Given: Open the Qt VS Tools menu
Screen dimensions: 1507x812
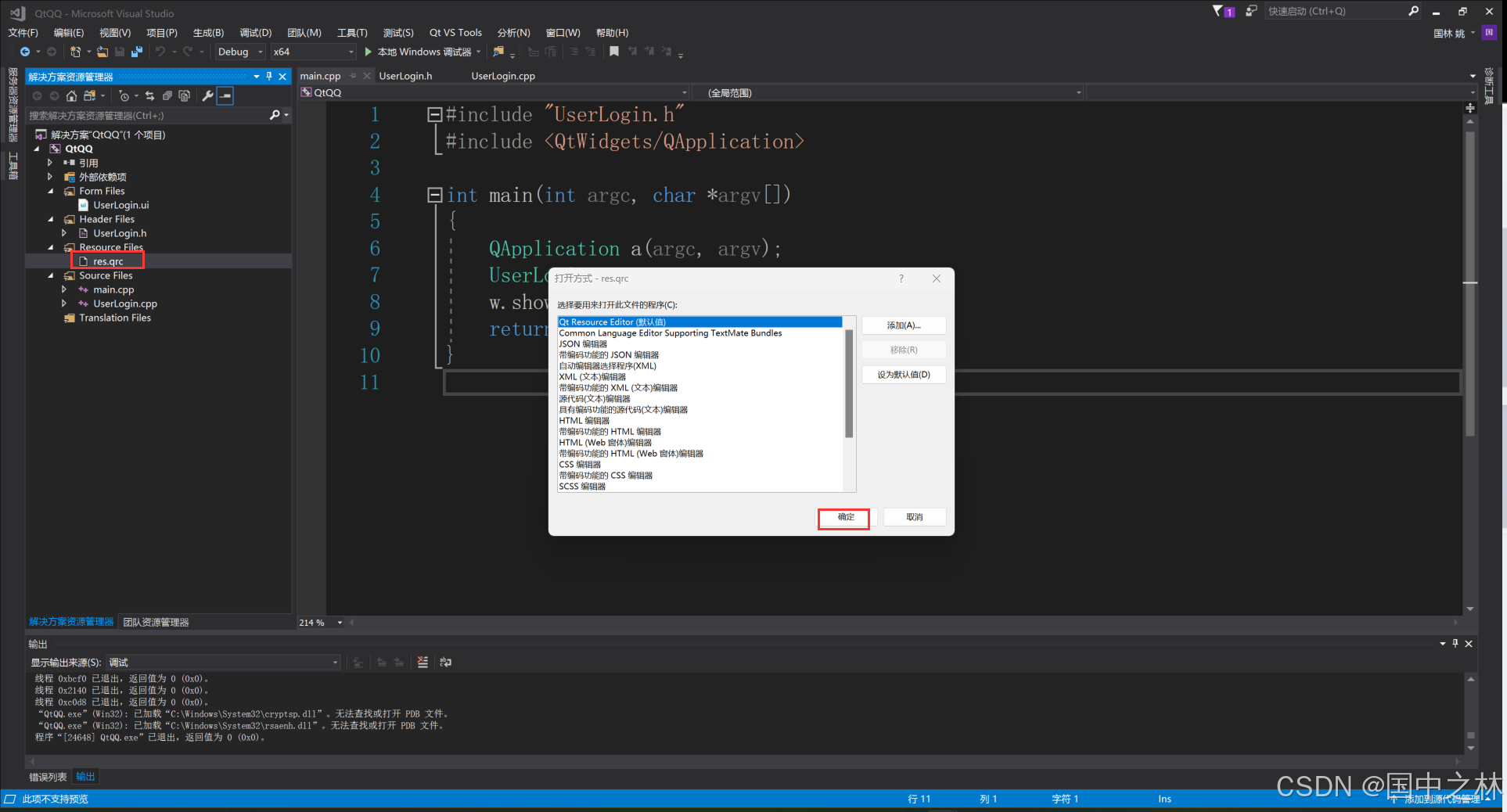Looking at the screenshot, I should tap(455, 33).
